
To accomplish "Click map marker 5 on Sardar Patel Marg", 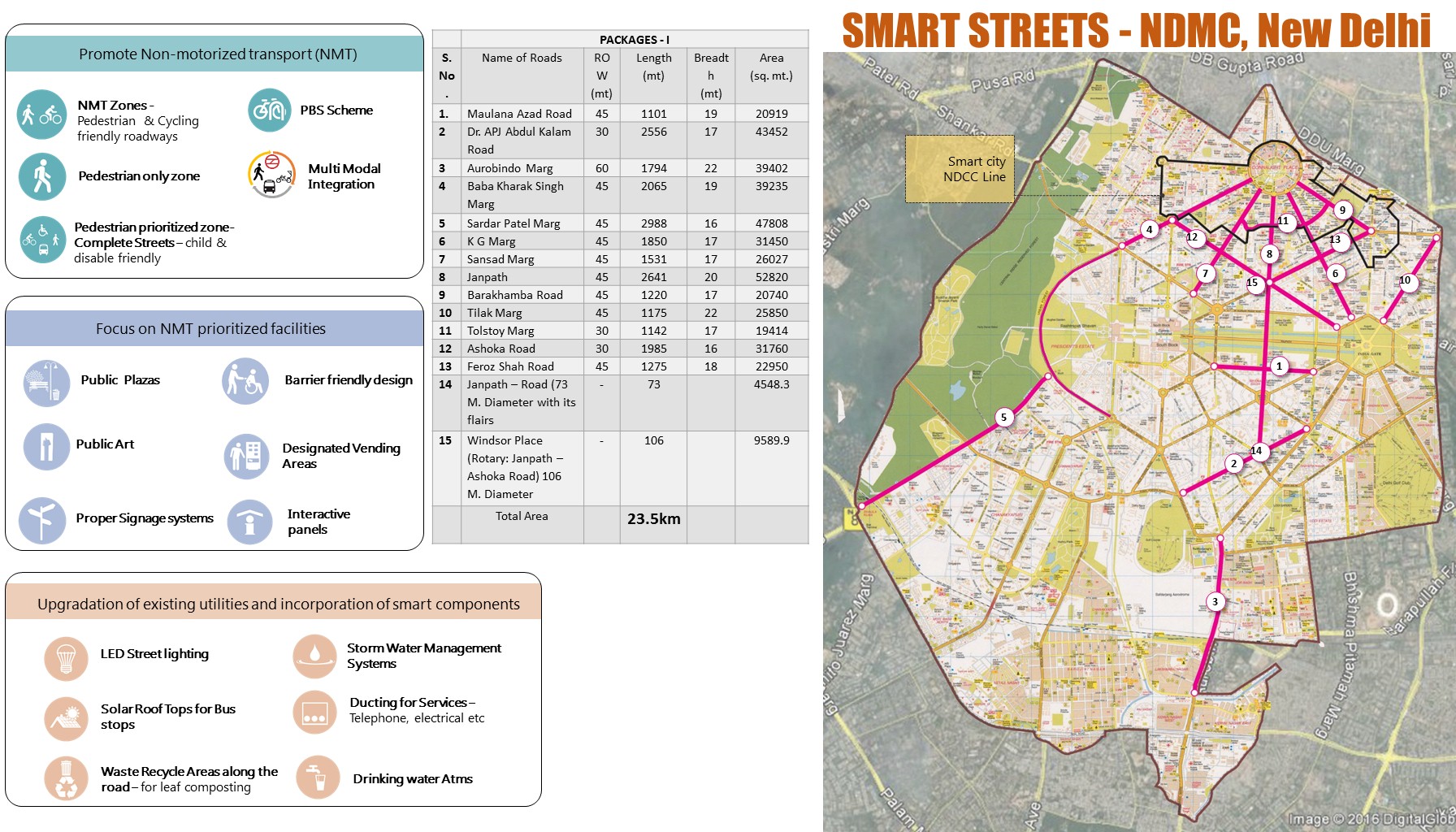I will click(1003, 418).
